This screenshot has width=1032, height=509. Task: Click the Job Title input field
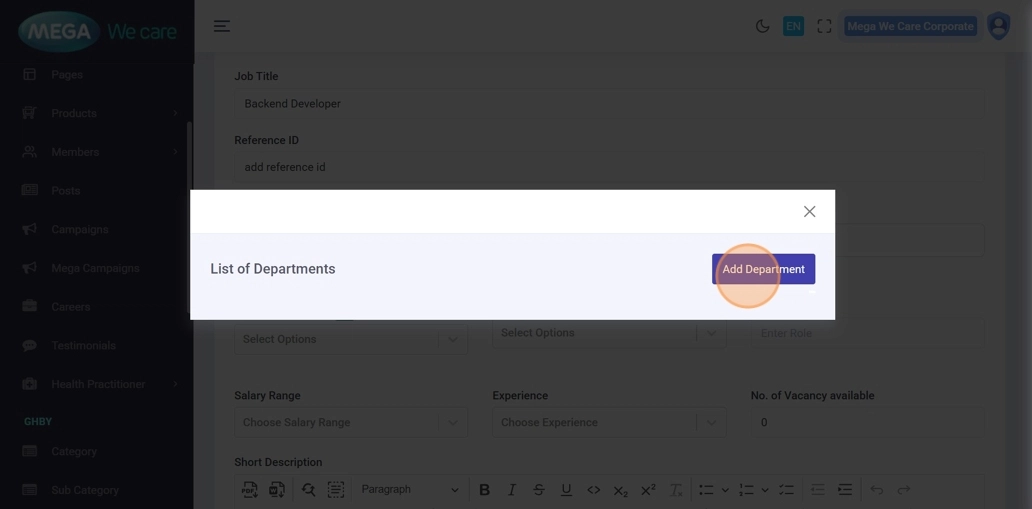coord(608,104)
